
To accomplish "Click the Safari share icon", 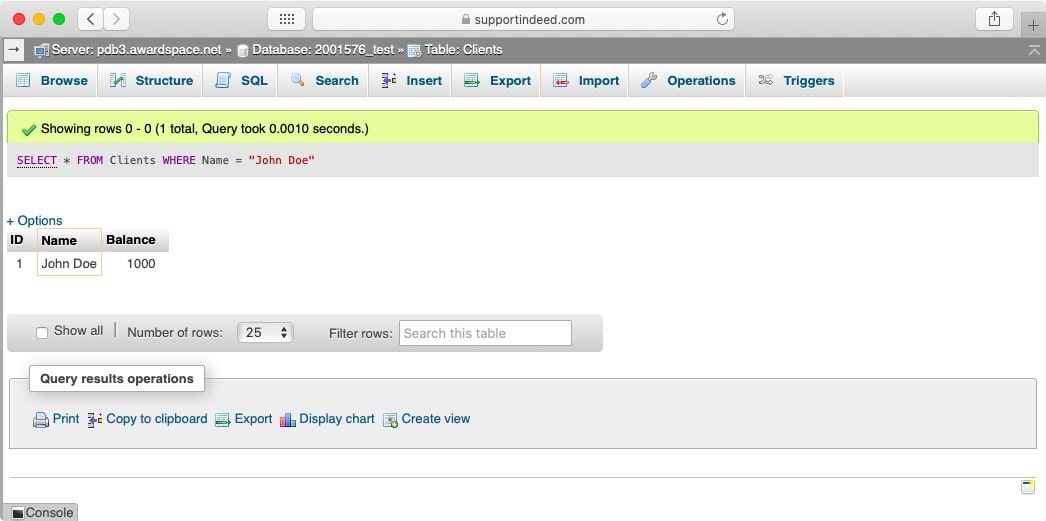I will click(x=994, y=19).
